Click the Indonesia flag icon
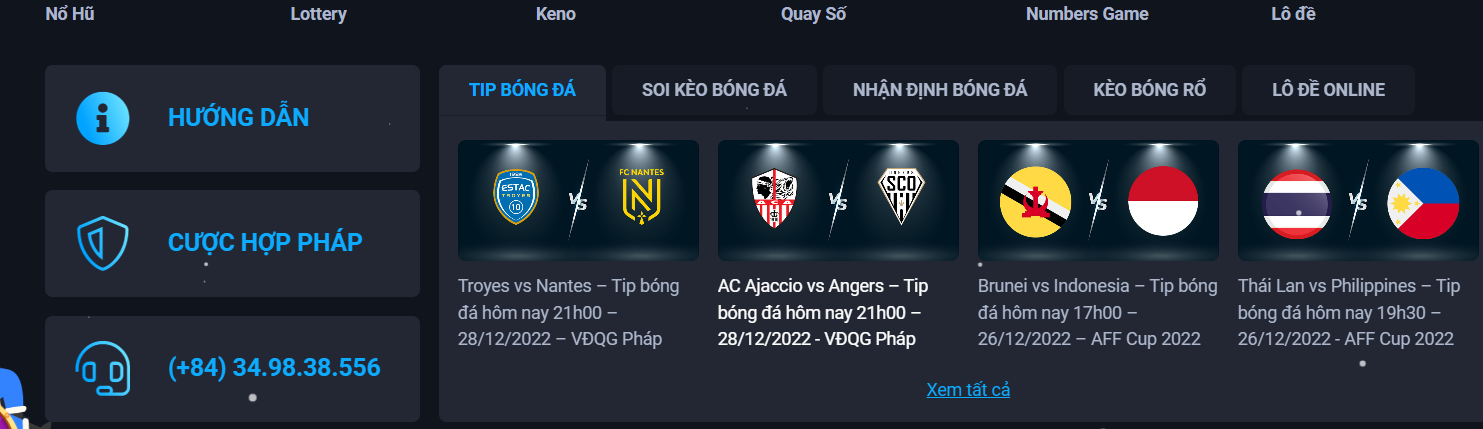The image size is (1483, 429). [x=1162, y=201]
